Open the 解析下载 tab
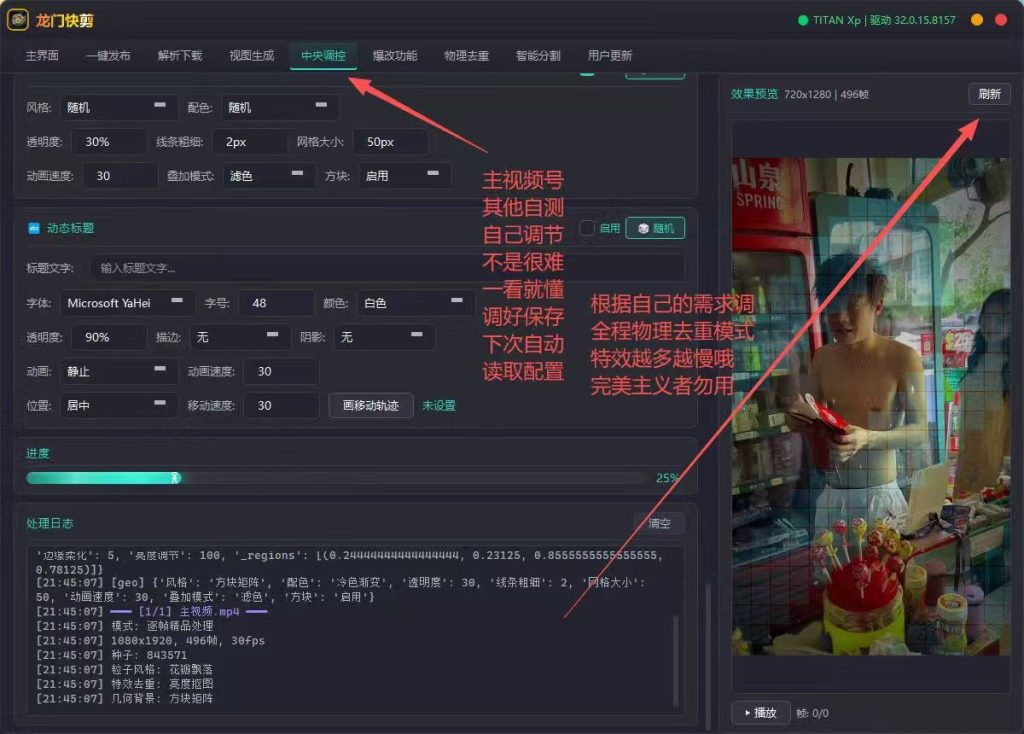 tap(180, 56)
